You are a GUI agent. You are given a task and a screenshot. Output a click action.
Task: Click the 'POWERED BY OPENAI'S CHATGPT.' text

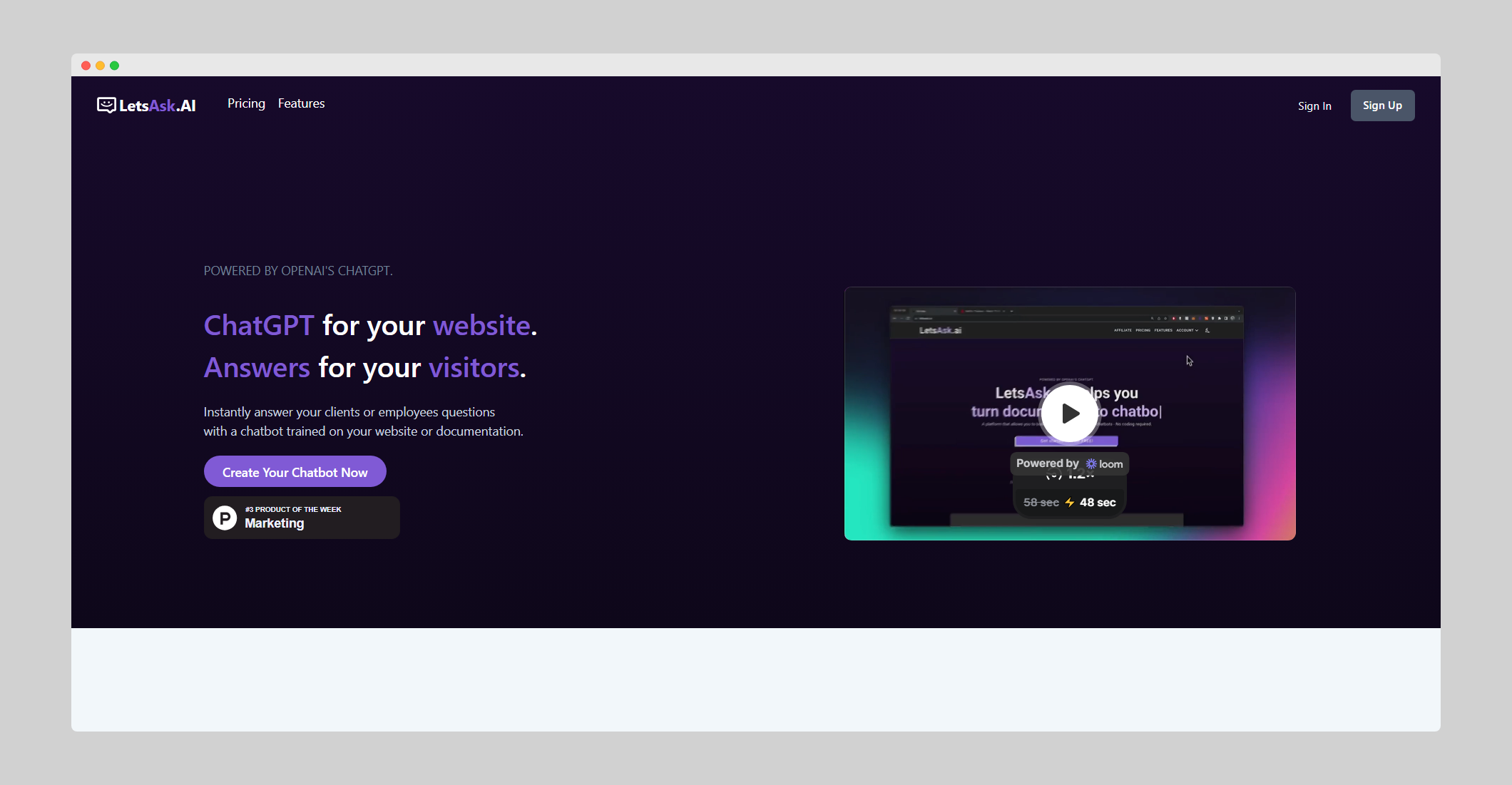coord(298,271)
